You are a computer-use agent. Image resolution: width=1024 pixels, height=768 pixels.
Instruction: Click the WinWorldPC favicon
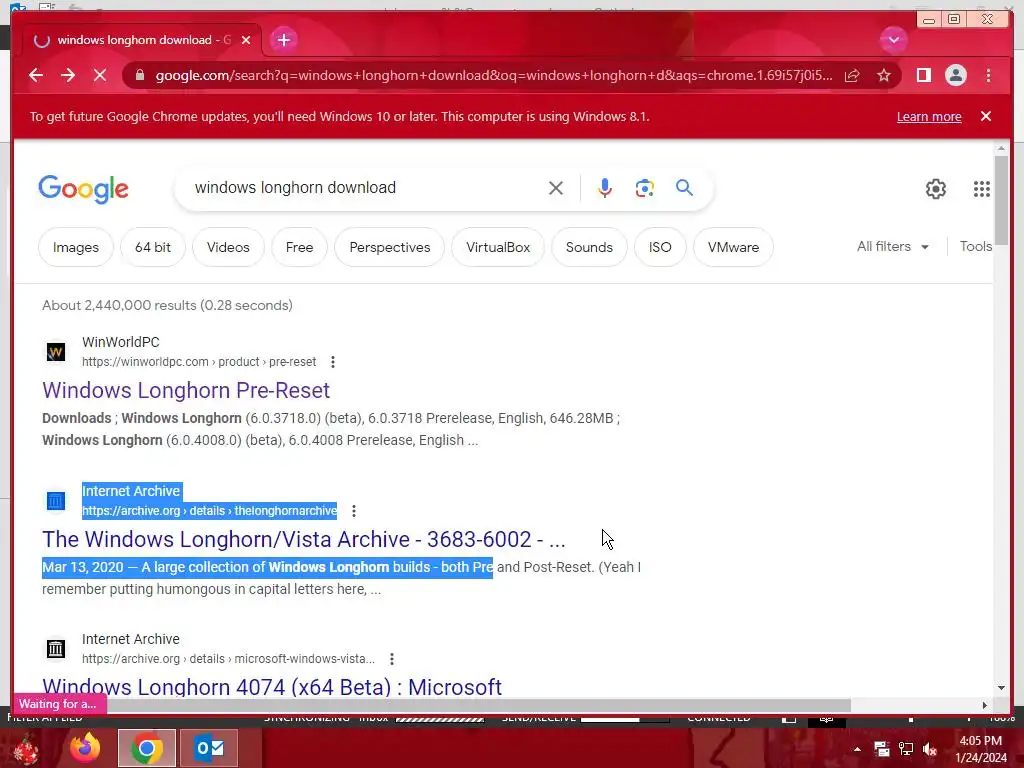pos(56,352)
